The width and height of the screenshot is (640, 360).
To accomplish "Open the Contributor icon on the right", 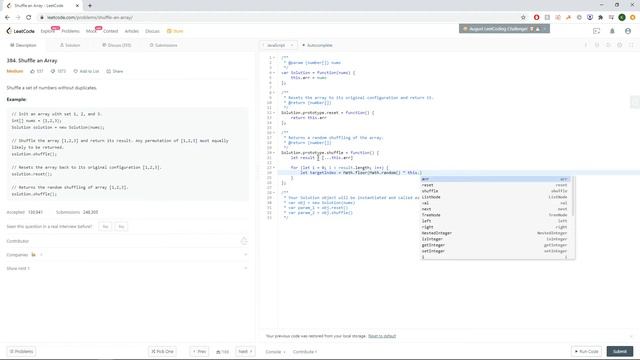I will click(244, 241).
